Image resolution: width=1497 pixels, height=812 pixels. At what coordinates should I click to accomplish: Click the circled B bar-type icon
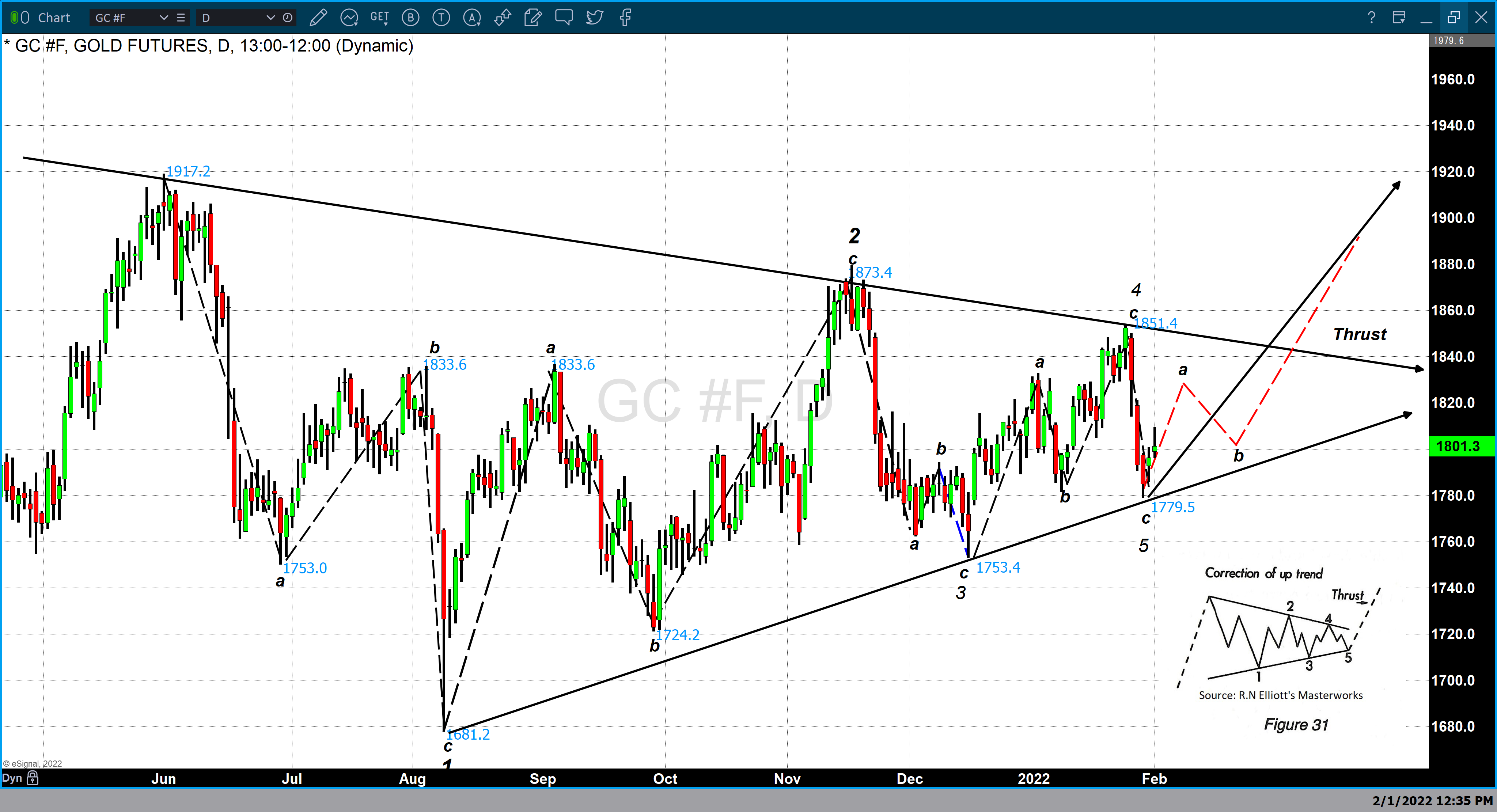[410, 18]
